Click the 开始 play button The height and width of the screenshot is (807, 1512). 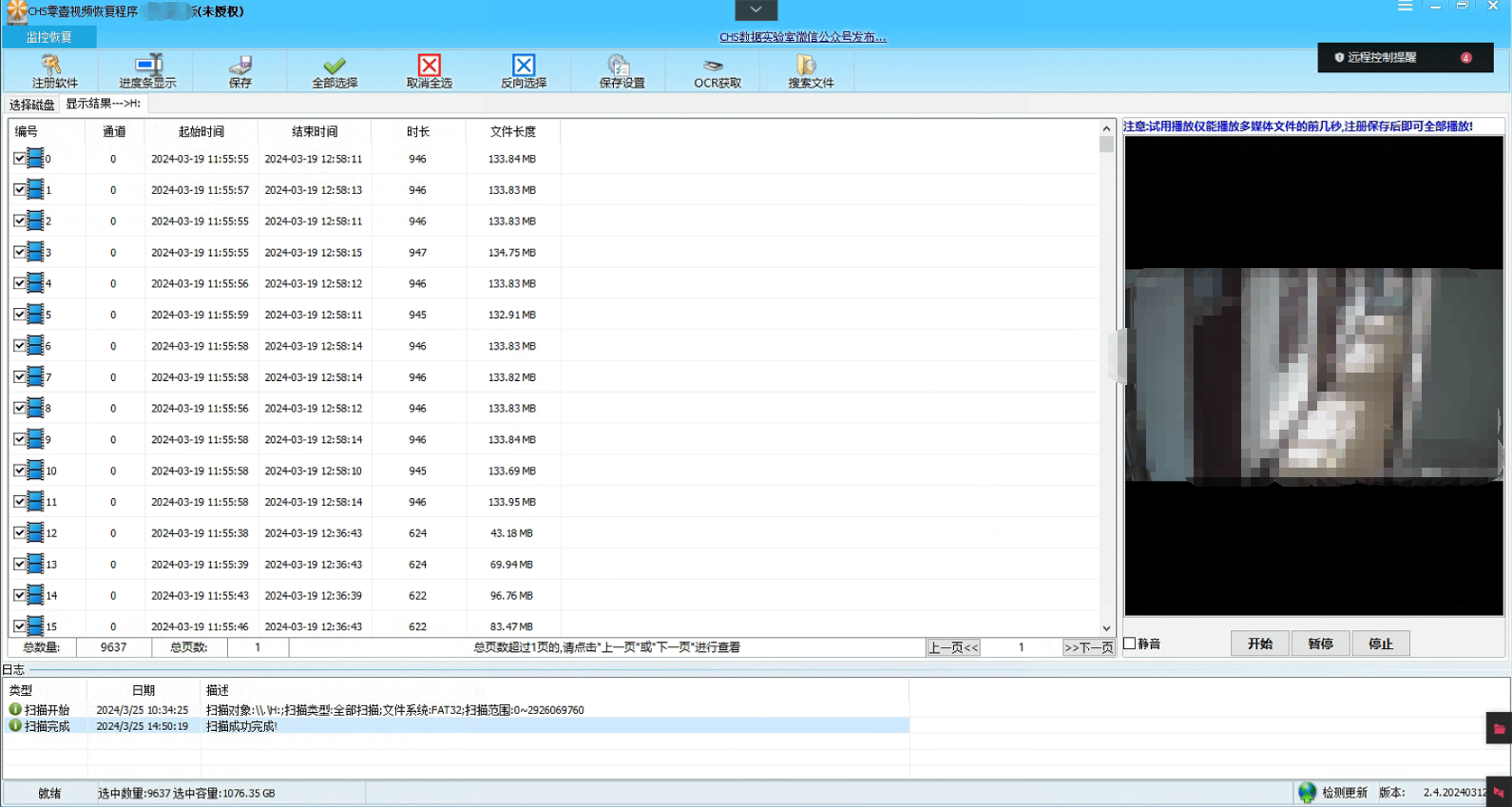pyautogui.click(x=1260, y=644)
